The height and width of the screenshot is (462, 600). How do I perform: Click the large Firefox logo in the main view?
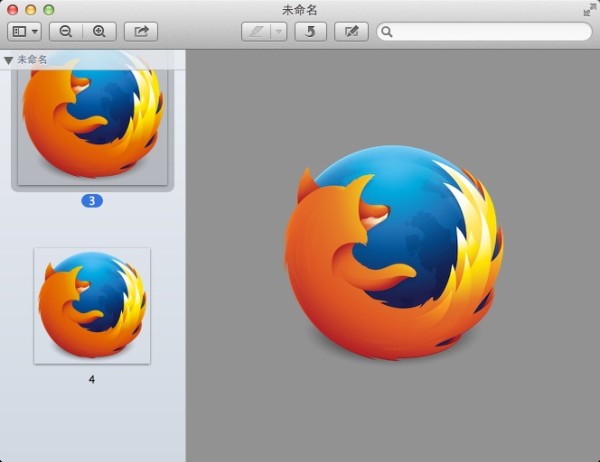pyautogui.click(x=393, y=252)
